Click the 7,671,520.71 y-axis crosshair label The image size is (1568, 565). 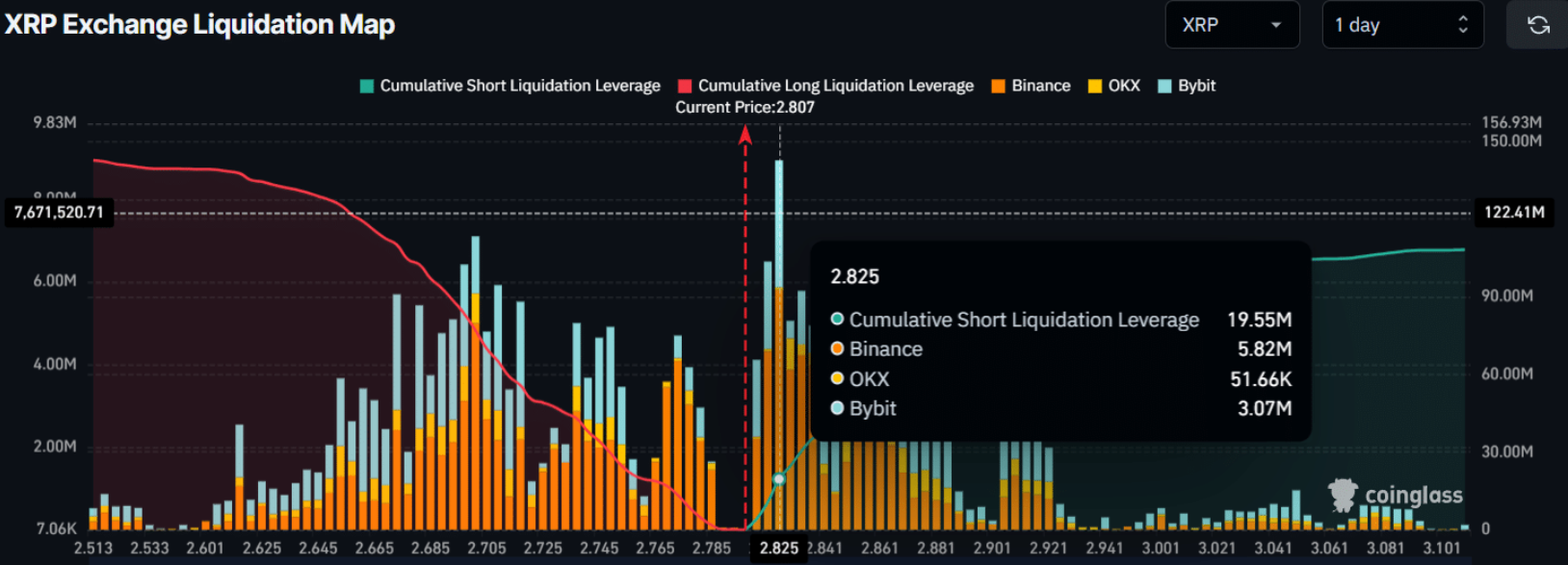[59, 212]
